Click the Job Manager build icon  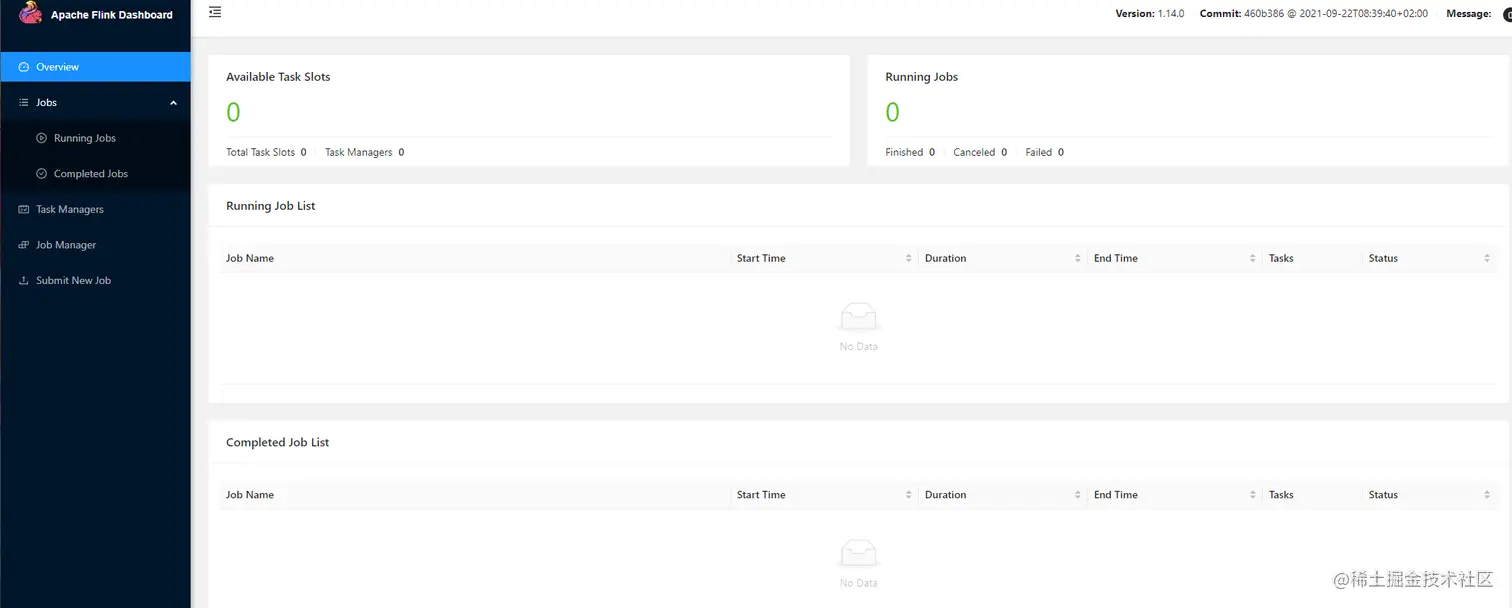(24, 245)
